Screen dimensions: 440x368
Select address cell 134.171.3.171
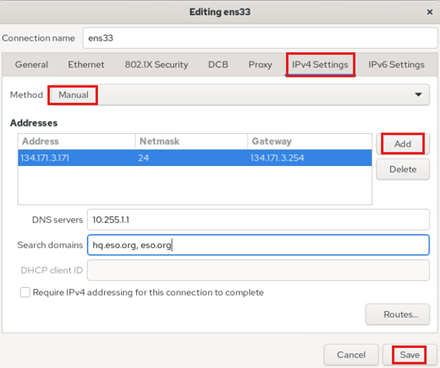pyautogui.click(x=45, y=158)
